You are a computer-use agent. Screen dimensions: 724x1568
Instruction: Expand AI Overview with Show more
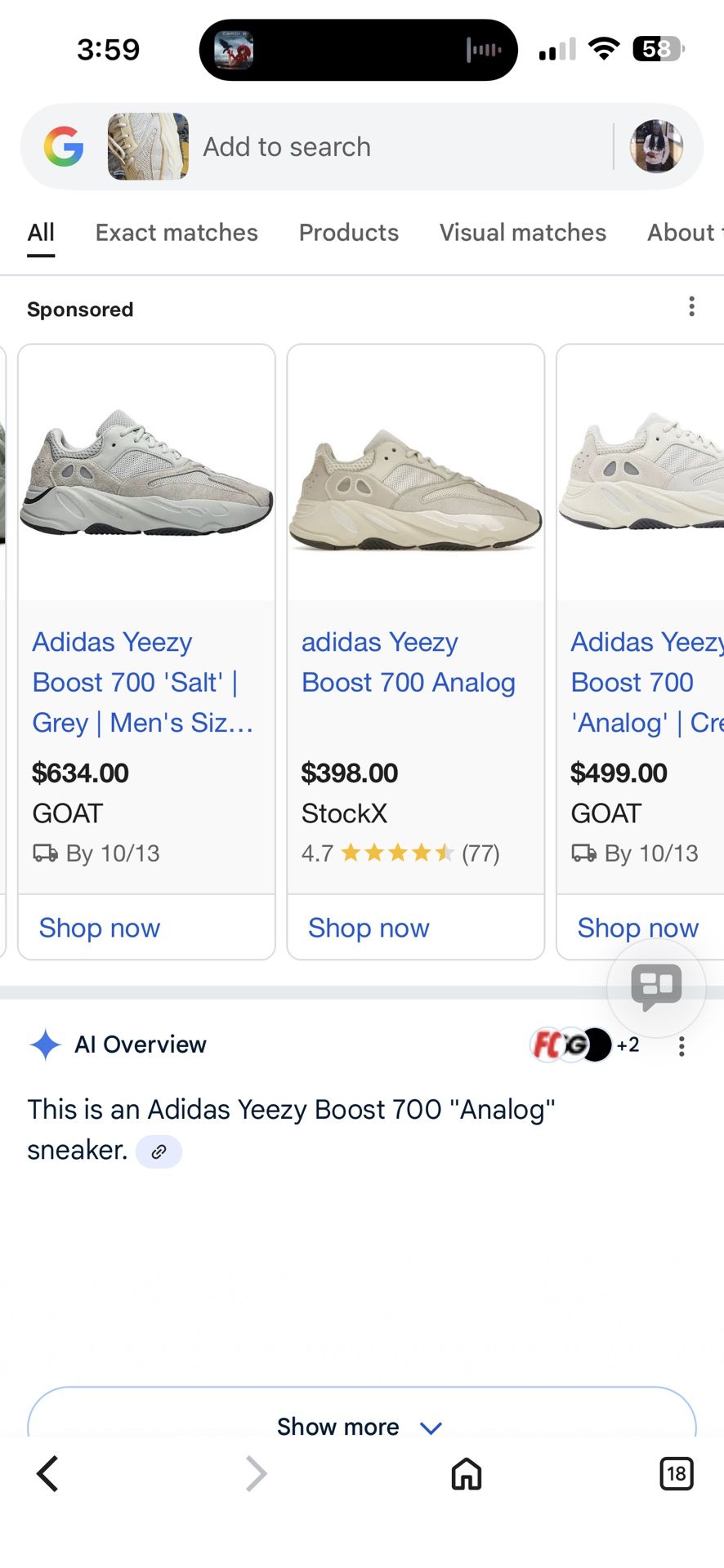coord(361,1426)
